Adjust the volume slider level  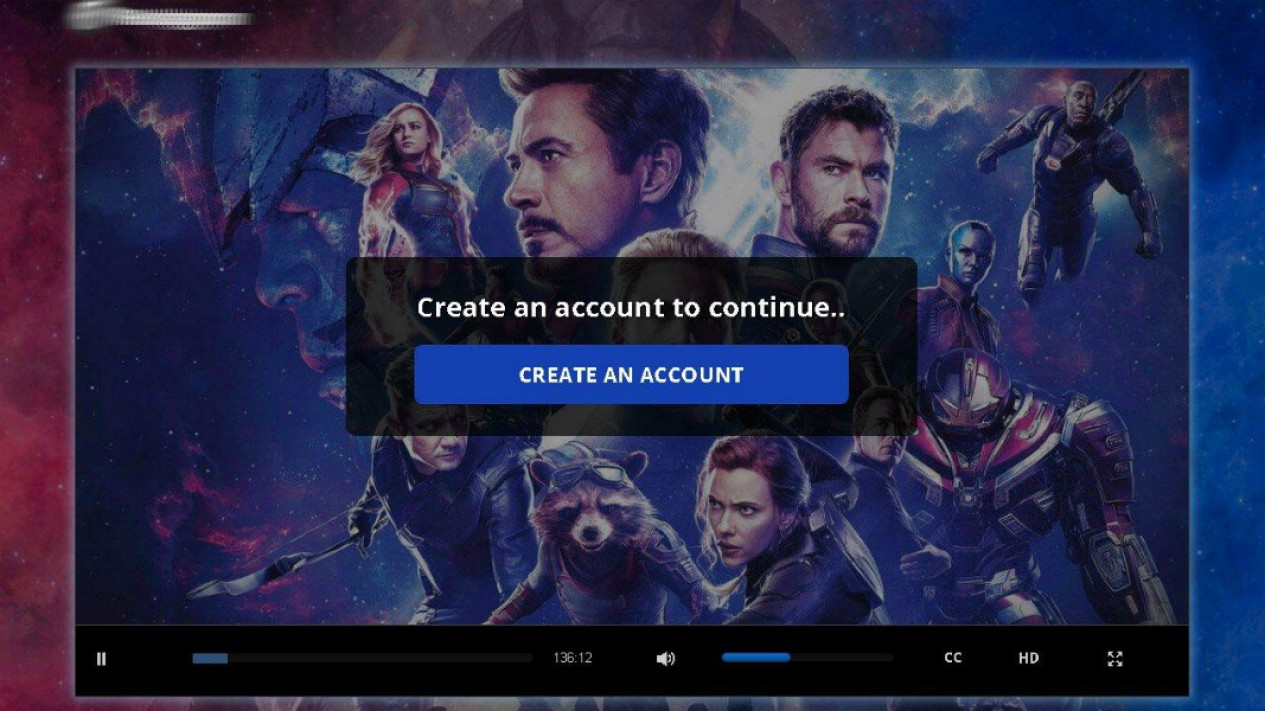807,658
